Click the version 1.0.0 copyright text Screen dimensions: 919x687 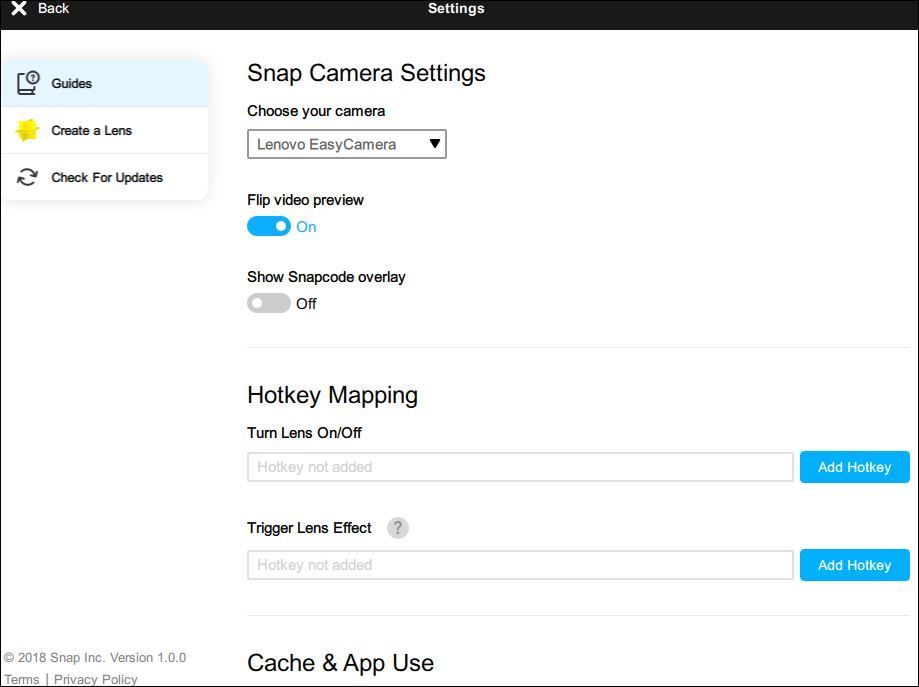(95, 658)
